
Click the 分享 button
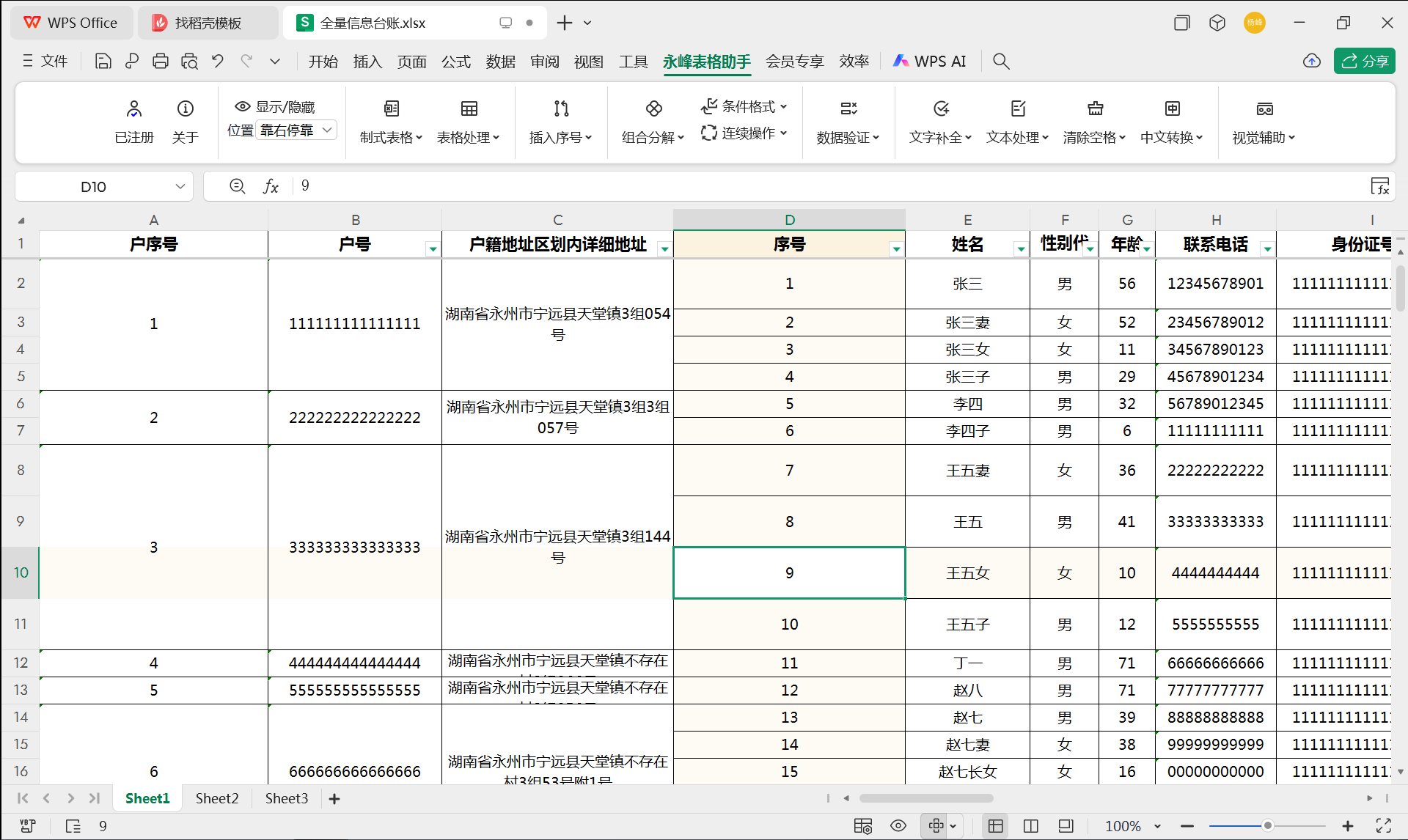(1365, 61)
